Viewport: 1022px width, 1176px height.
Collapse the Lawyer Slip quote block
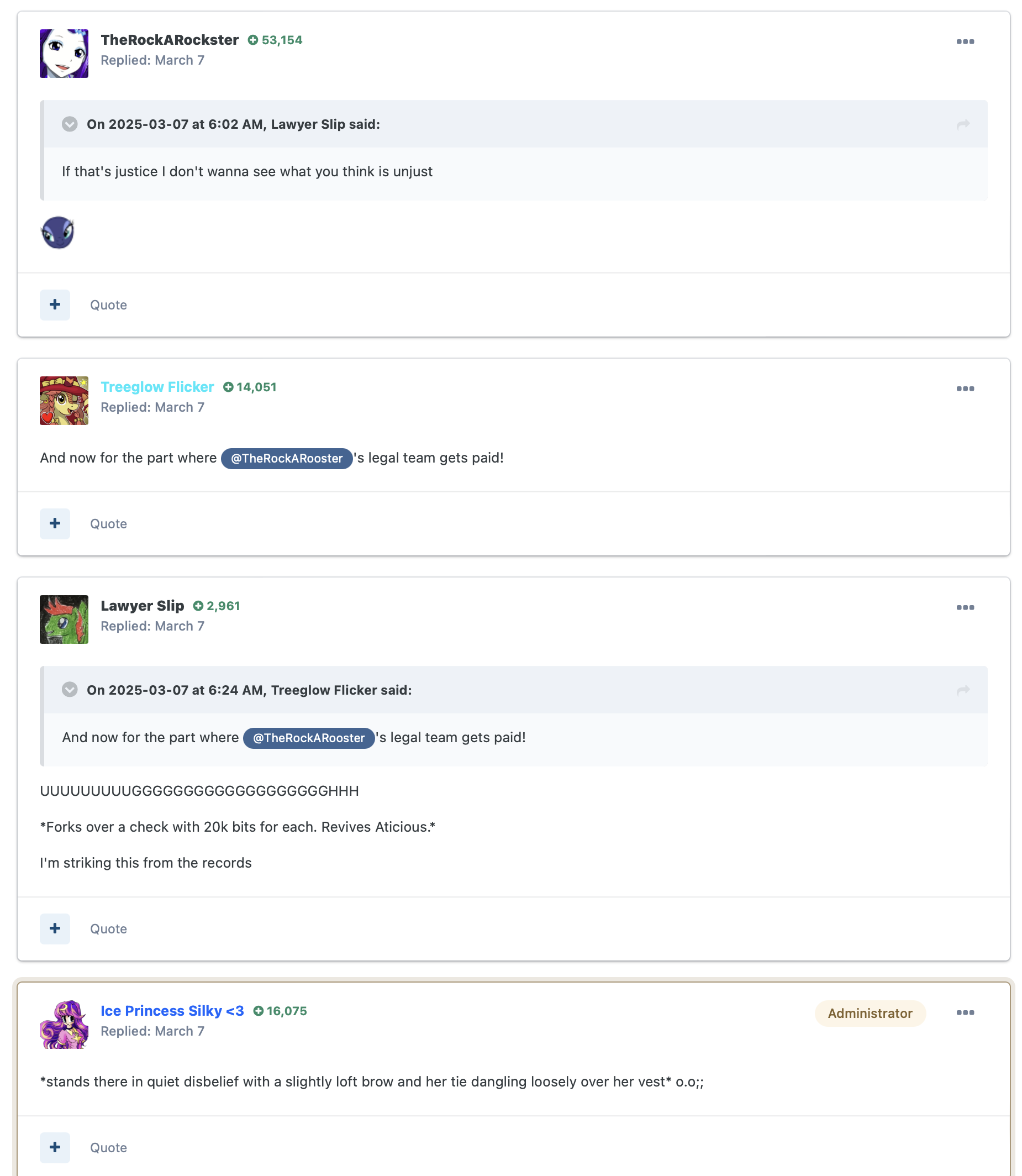(x=70, y=124)
